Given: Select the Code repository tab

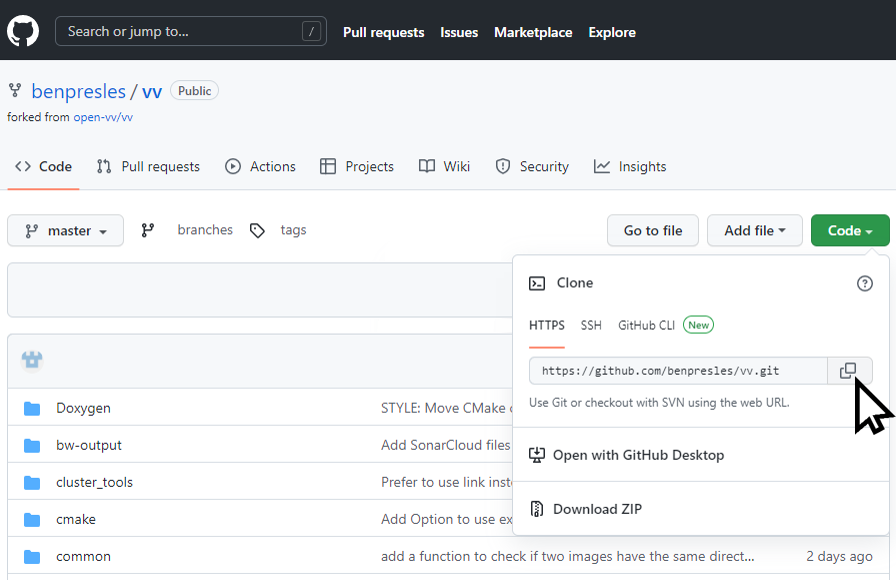Looking at the screenshot, I should [43, 166].
